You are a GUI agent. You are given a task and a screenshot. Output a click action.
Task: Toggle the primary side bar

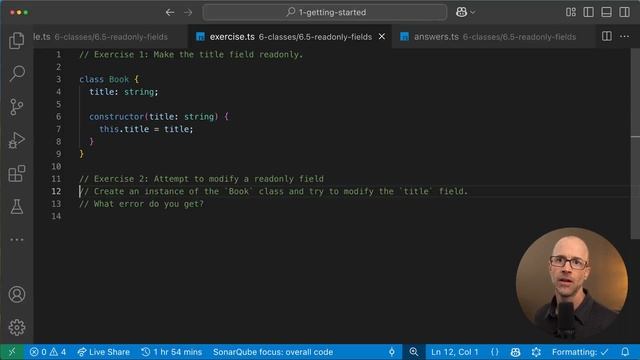[589, 12]
